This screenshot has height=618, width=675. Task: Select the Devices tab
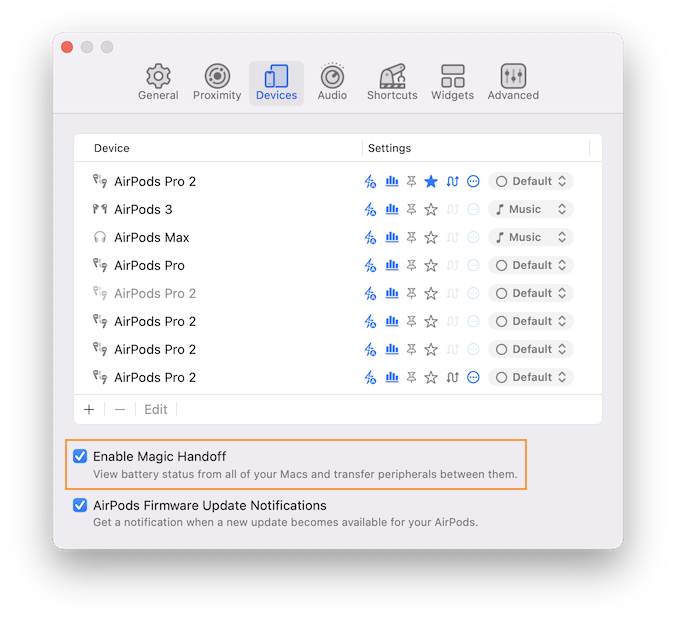276,83
